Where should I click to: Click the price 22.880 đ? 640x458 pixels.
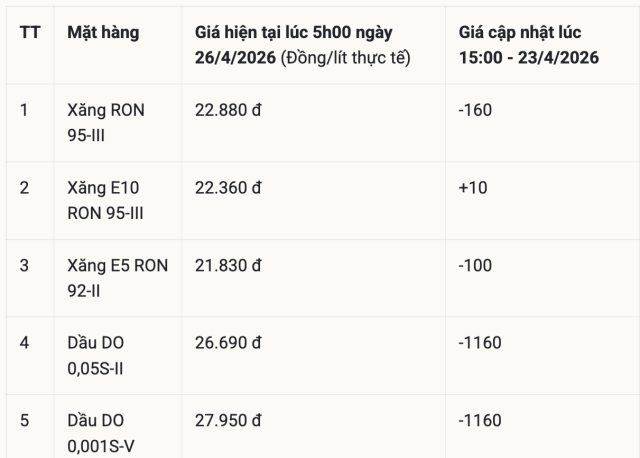tap(229, 110)
